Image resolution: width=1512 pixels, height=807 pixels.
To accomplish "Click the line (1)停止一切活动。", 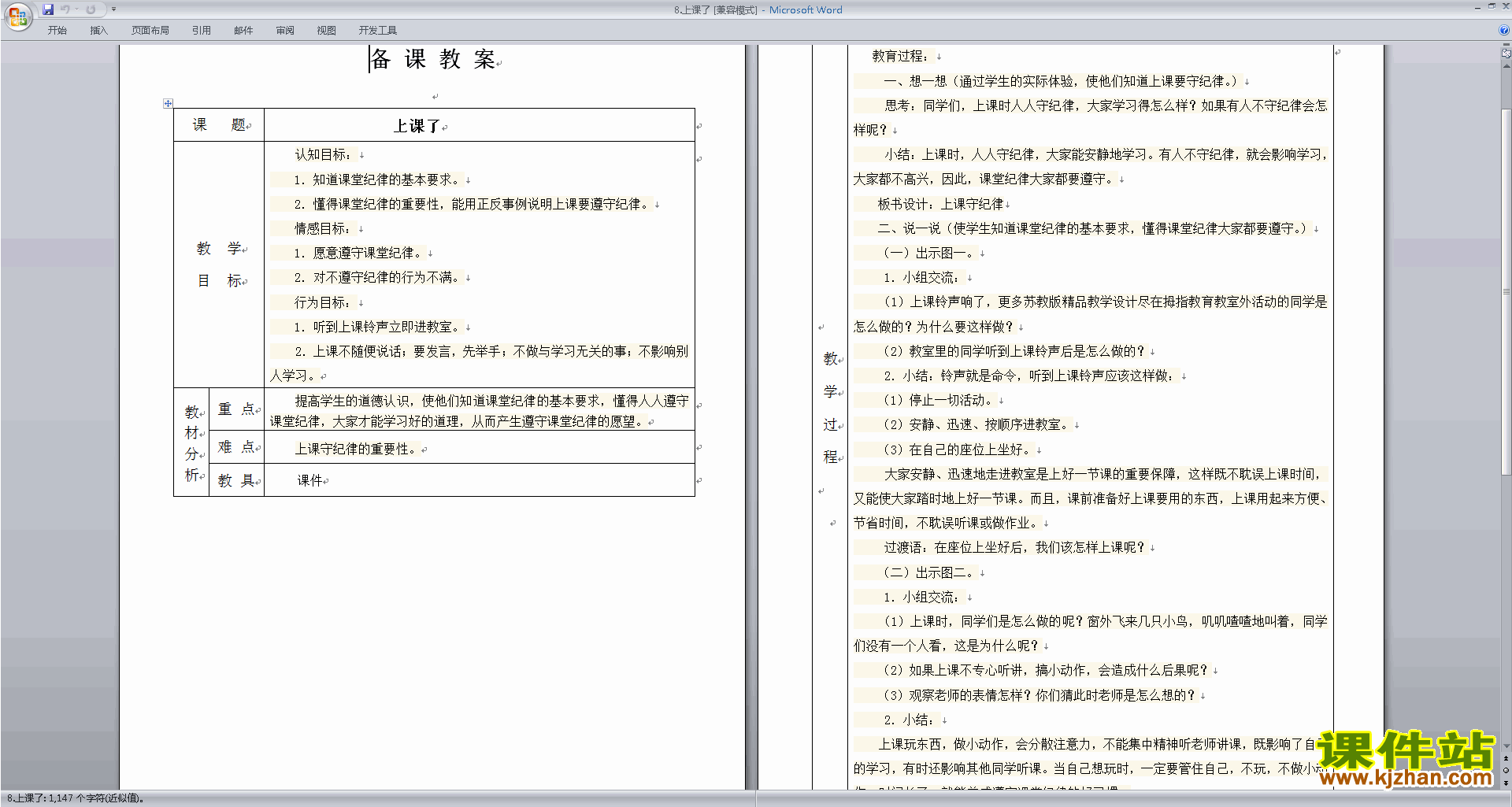I will tap(938, 400).
